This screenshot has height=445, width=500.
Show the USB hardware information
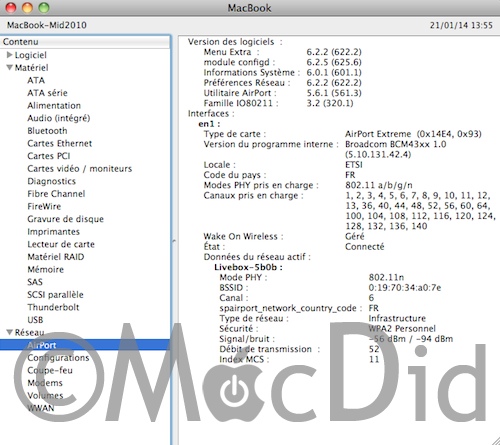pos(35,320)
